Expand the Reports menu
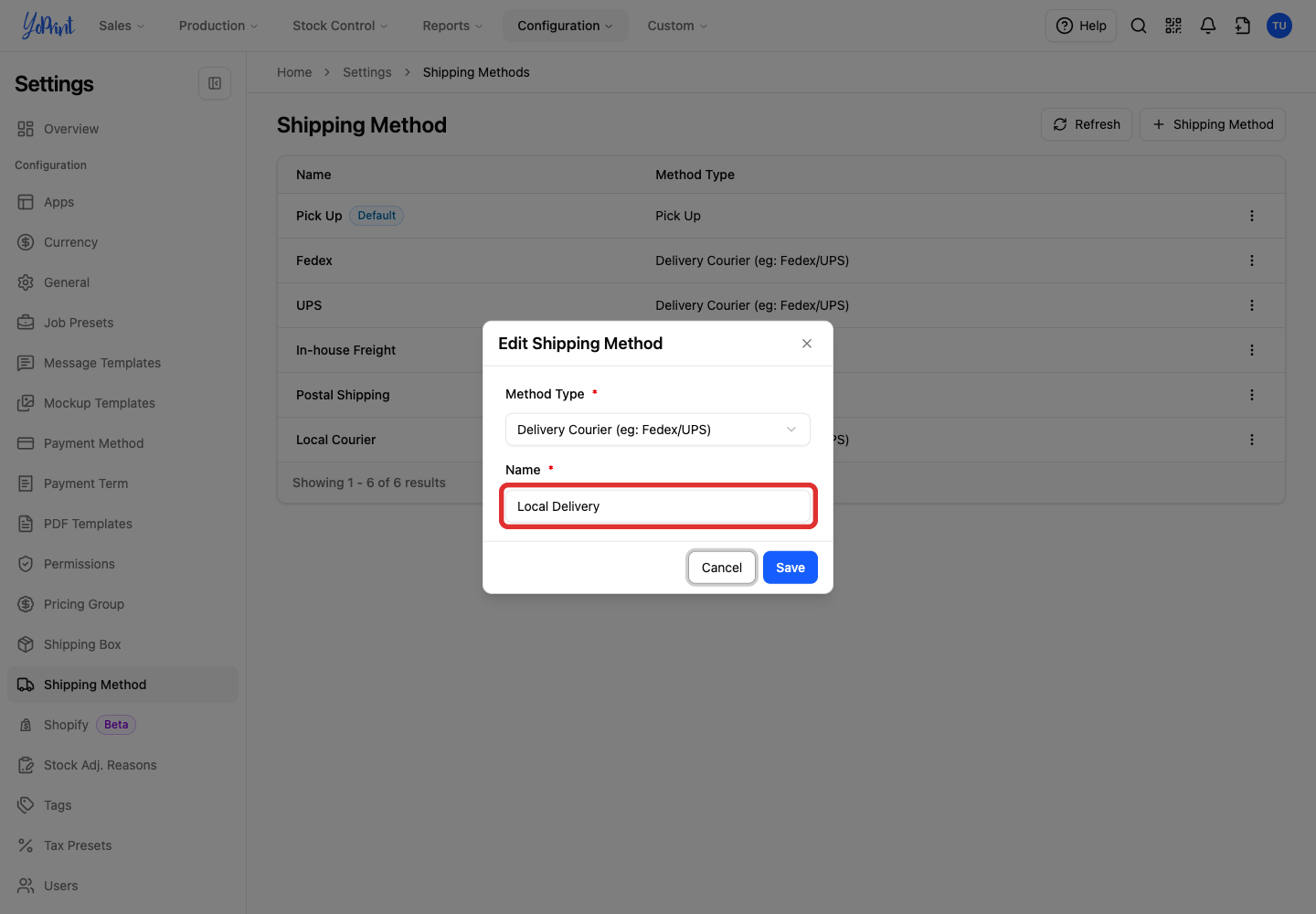1316x914 pixels. pos(452,26)
